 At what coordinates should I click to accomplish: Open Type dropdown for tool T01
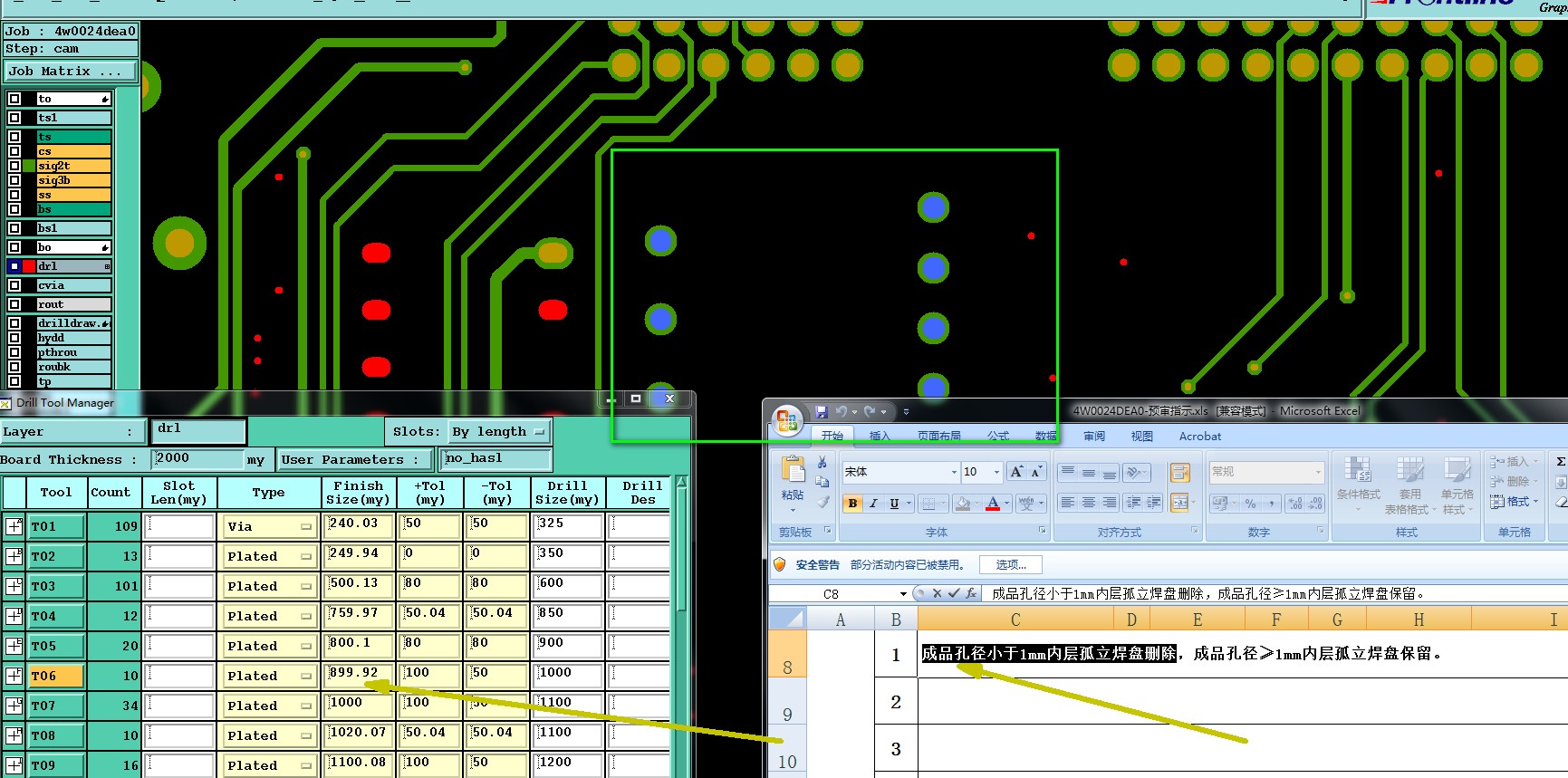[x=269, y=526]
